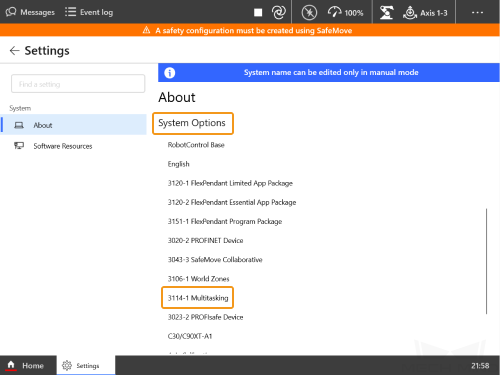Select the robot mechanical unit icon
This screenshot has width=500, height=375.
point(386,13)
